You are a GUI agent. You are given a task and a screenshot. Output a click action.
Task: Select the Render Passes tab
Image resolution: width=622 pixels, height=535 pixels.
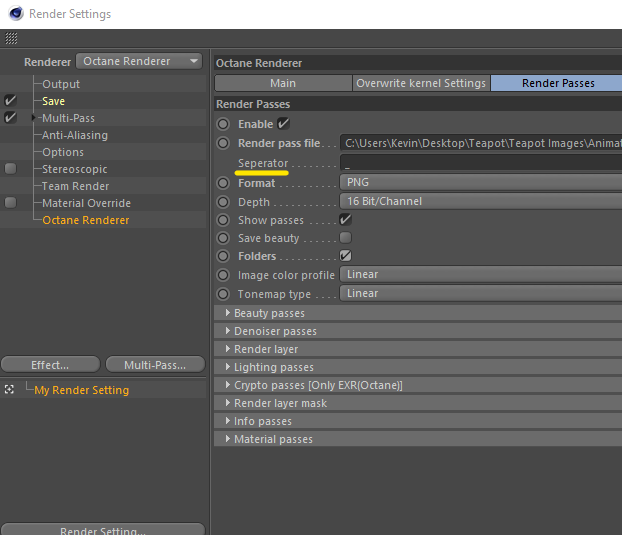coord(557,83)
